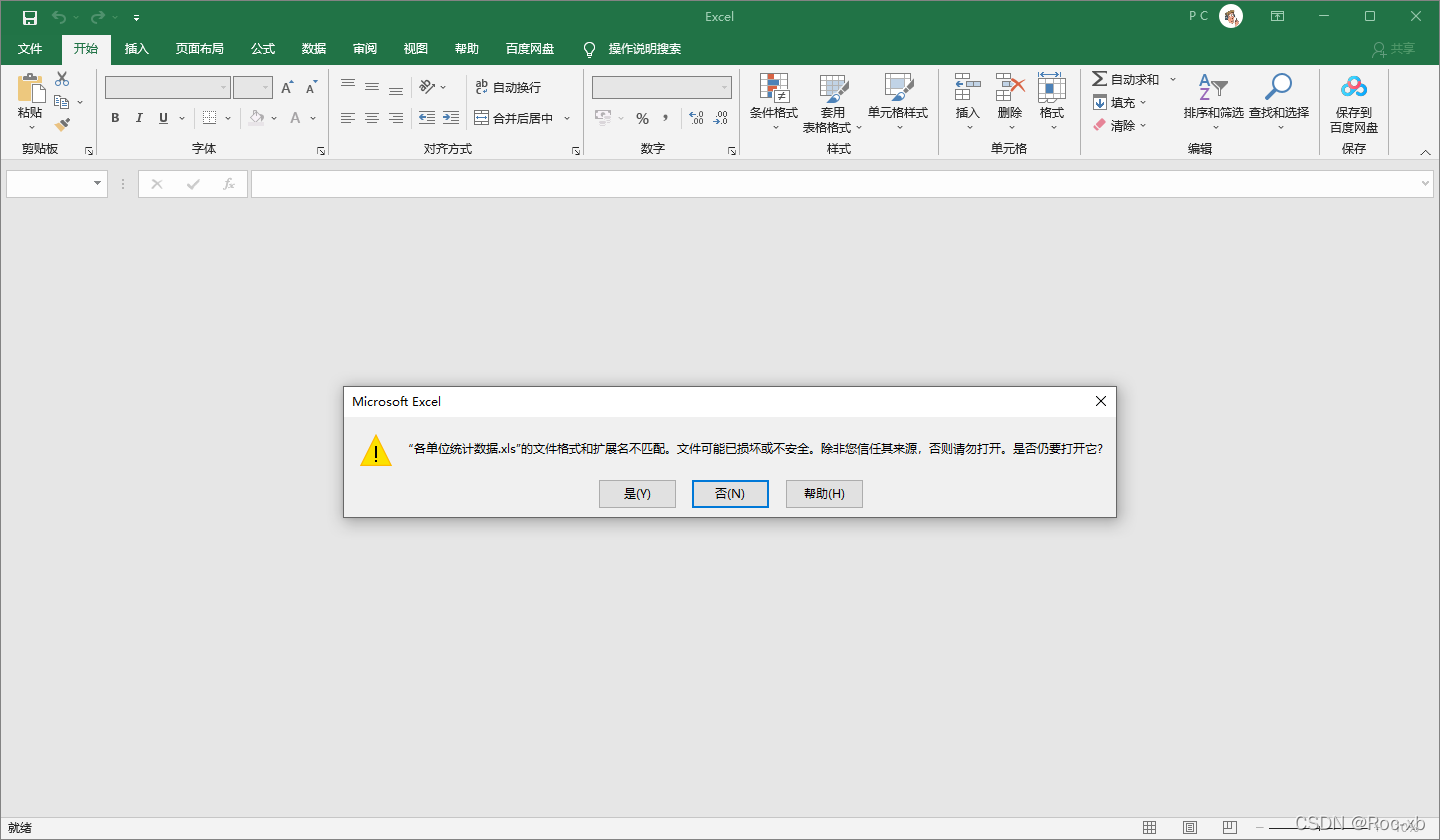Screen dimensions: 1440x840
Task: Click the increase indent icon
Action: [x=451, y=118]
